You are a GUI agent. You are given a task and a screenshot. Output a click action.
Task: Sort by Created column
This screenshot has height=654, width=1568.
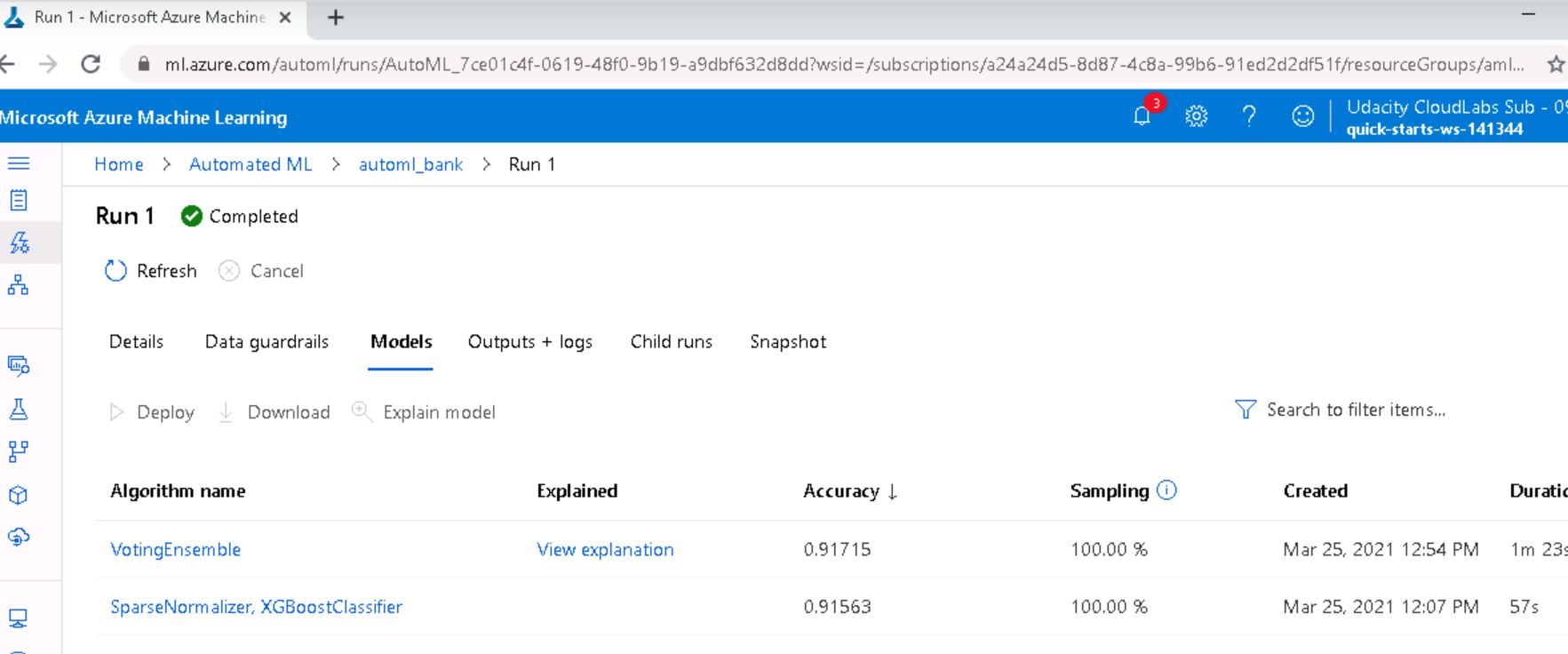click(1316, 491)
